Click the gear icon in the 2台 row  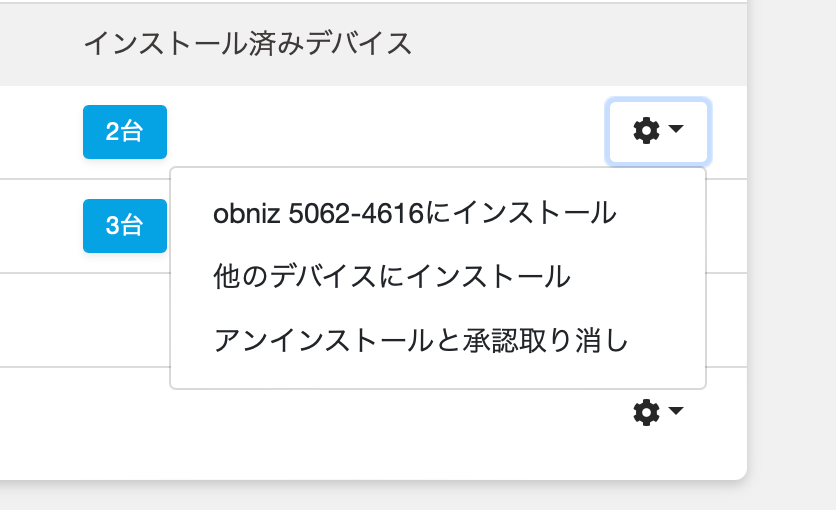click(647, 131)
